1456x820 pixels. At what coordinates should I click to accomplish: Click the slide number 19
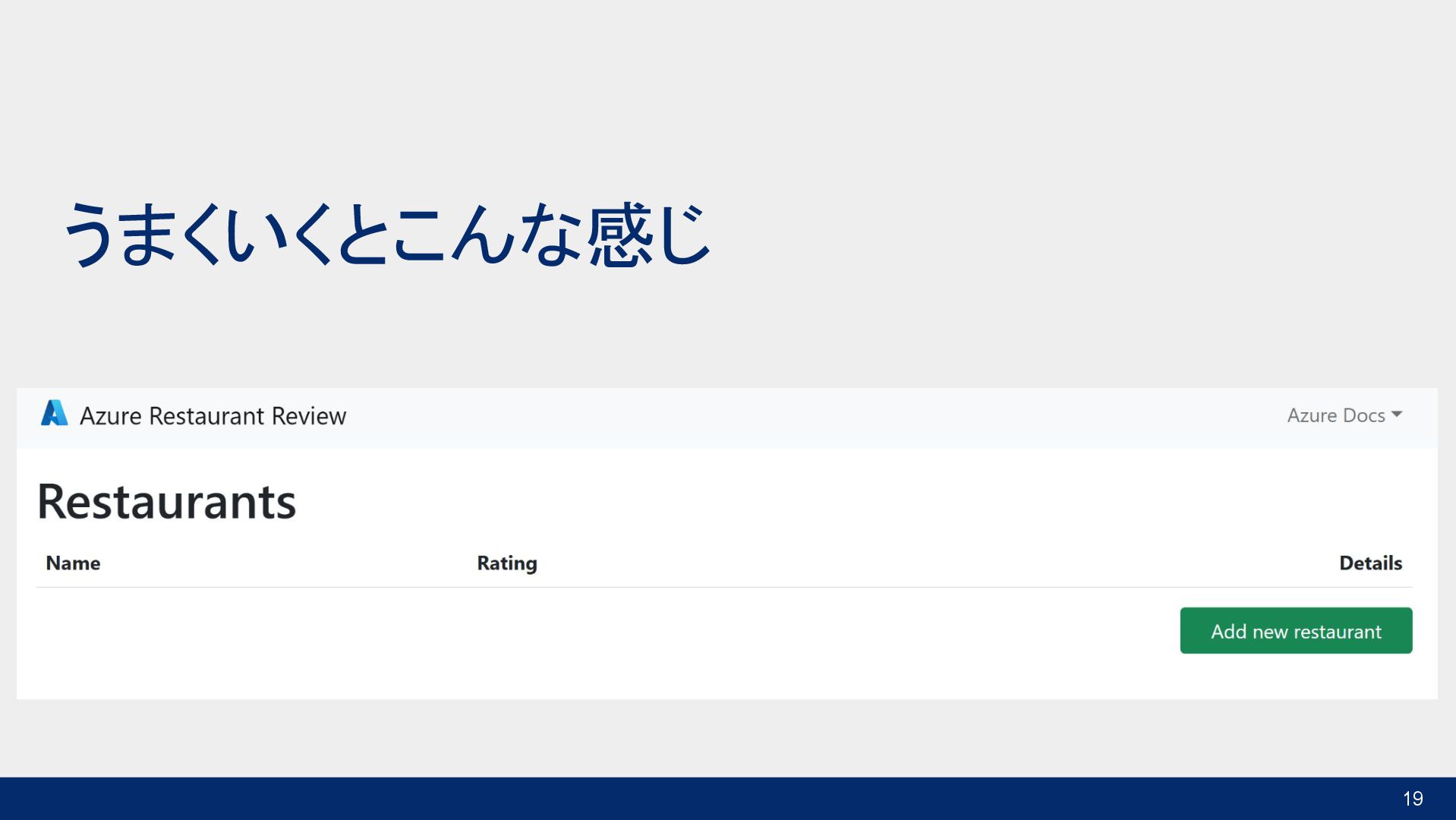pyautogui.click(x=1413, y=799)
